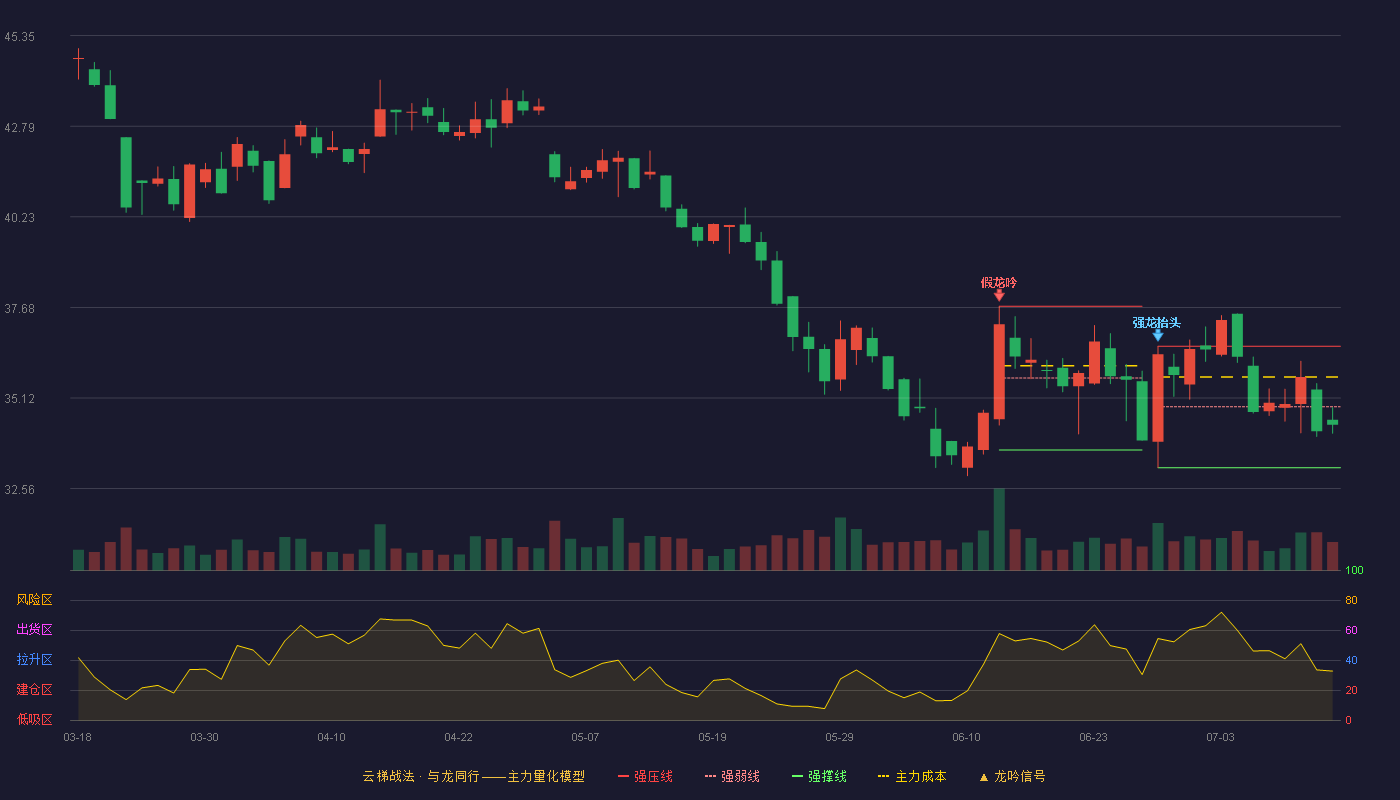Select the 建仓区 zone label
The height and width of the screenshot is (800, 1400).
34,690
